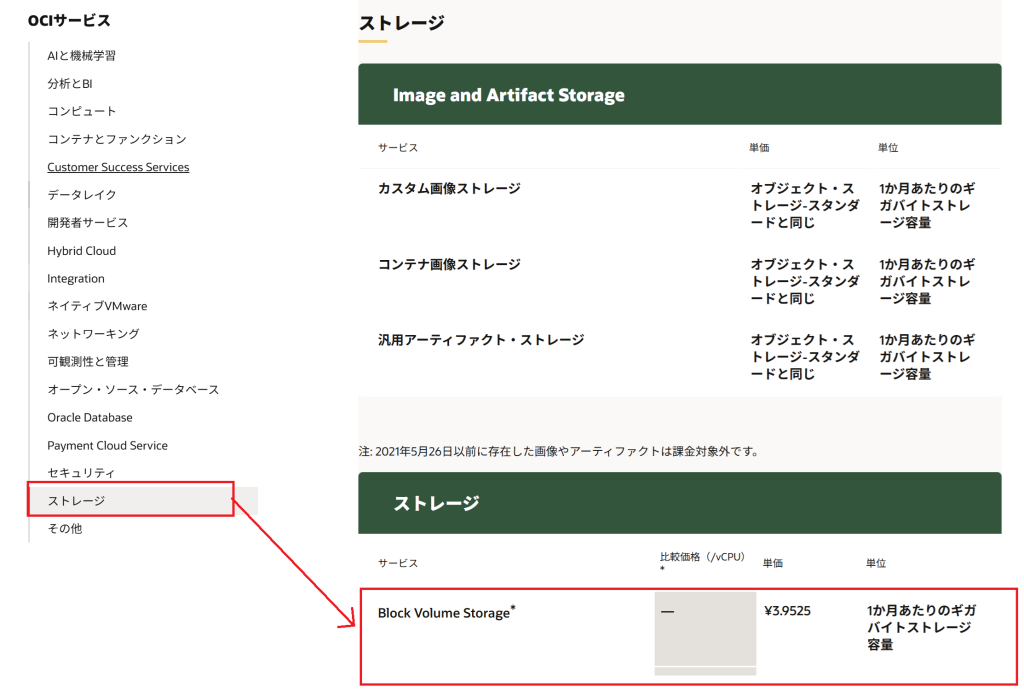1024x699 pixels.
Task: Open コンテナとファンクション section
Action: [x=116, y=139]
